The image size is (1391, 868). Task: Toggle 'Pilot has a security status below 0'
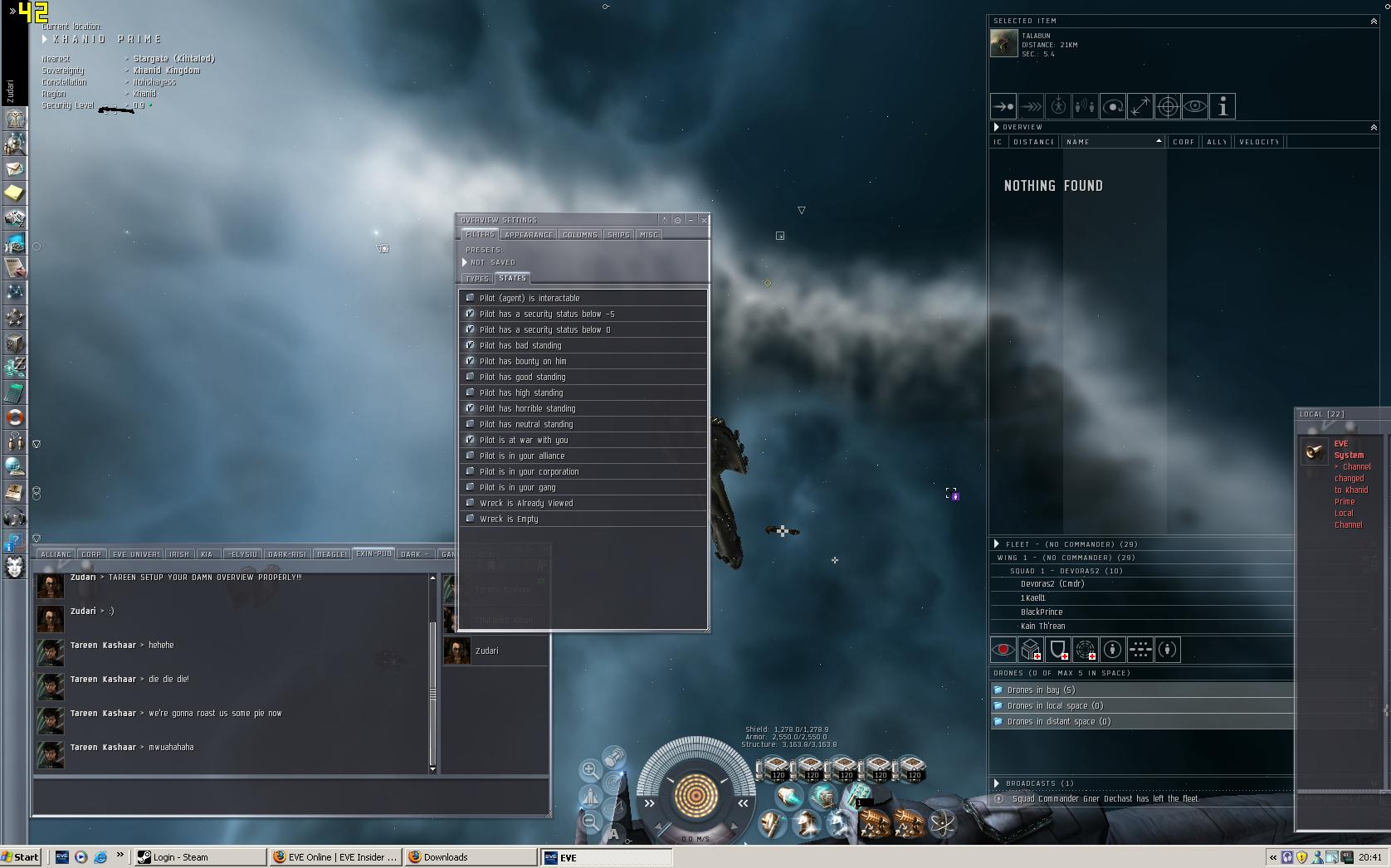[x=471, y=329]
